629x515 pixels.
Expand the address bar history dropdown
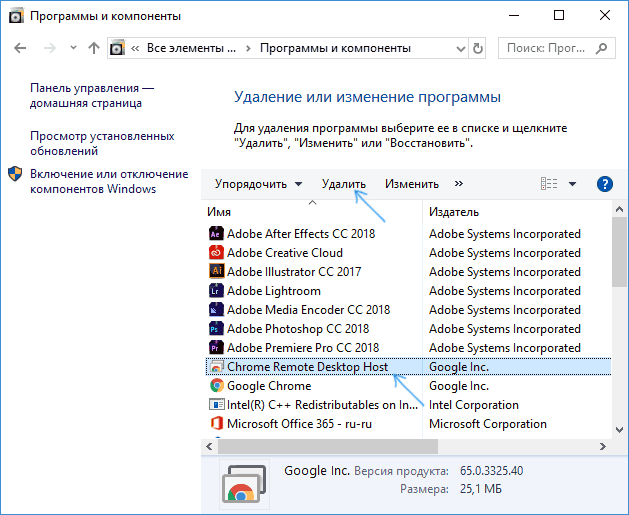[x=461, y=49]
